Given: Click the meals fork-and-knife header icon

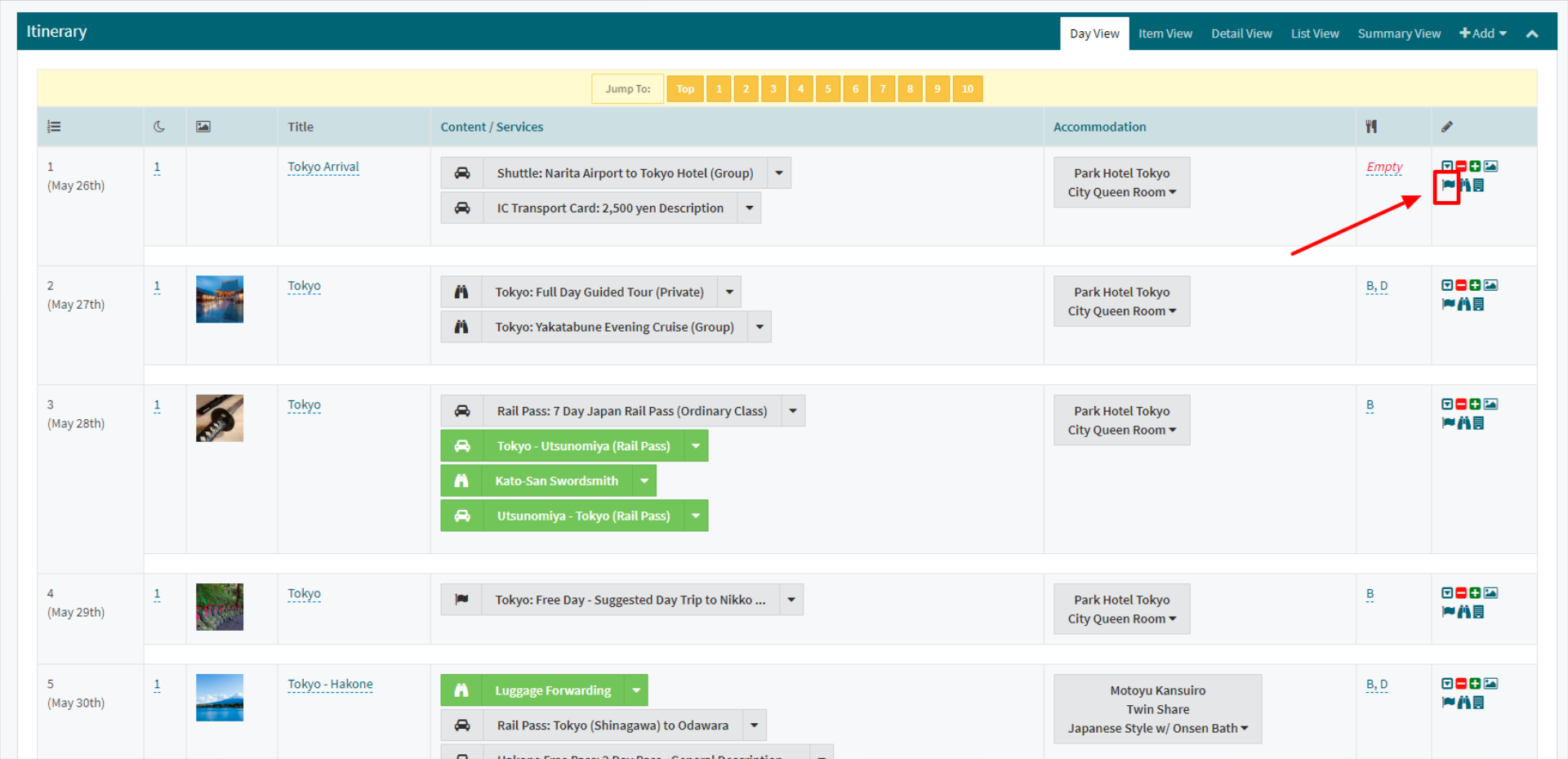Looking at the screenshot, I should [1371, 127].
